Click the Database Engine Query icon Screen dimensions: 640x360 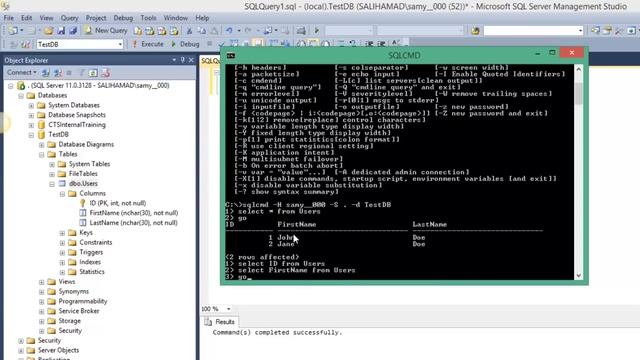pos(138,31)
